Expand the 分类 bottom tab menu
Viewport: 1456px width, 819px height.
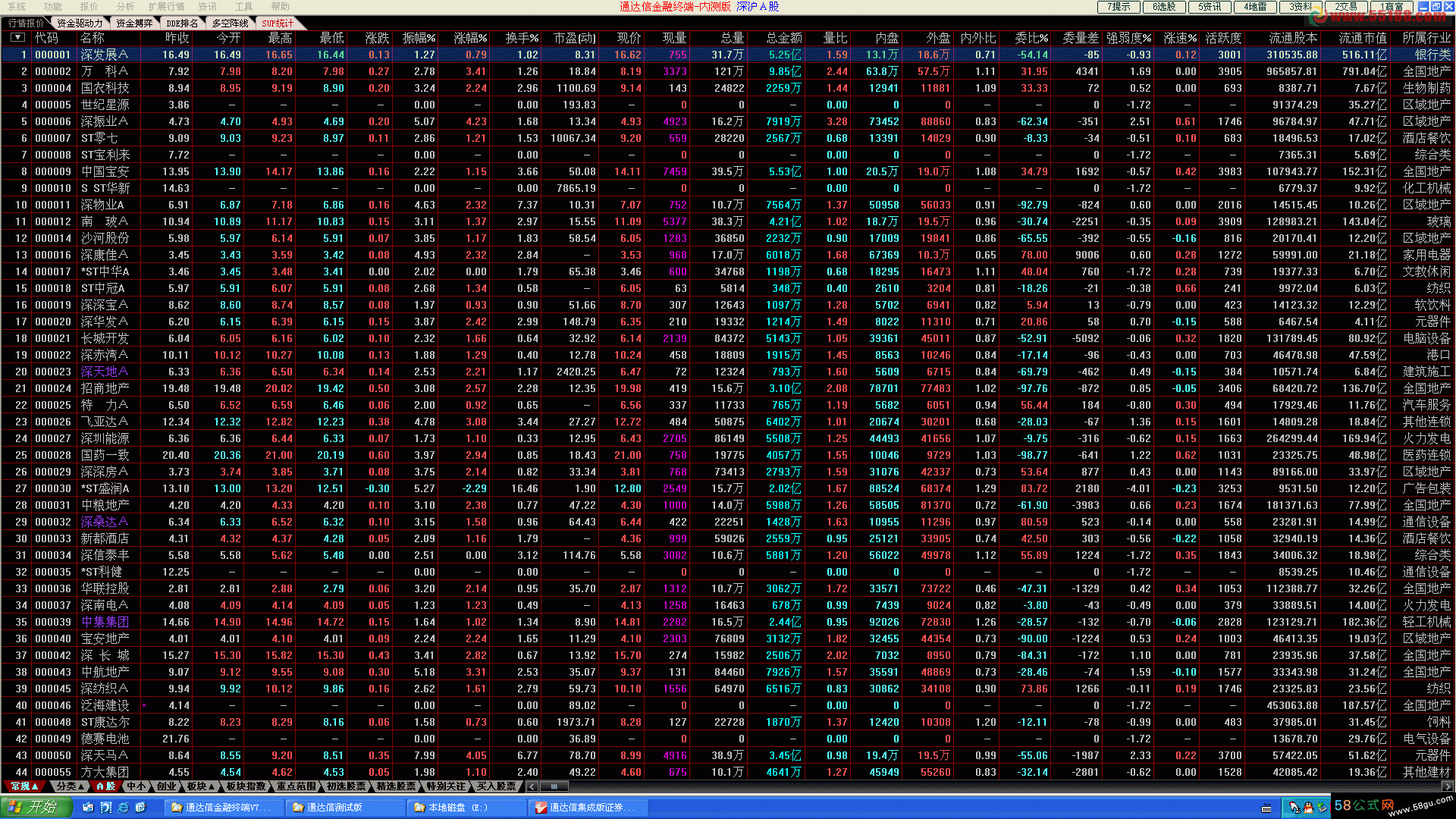(70, 786)
